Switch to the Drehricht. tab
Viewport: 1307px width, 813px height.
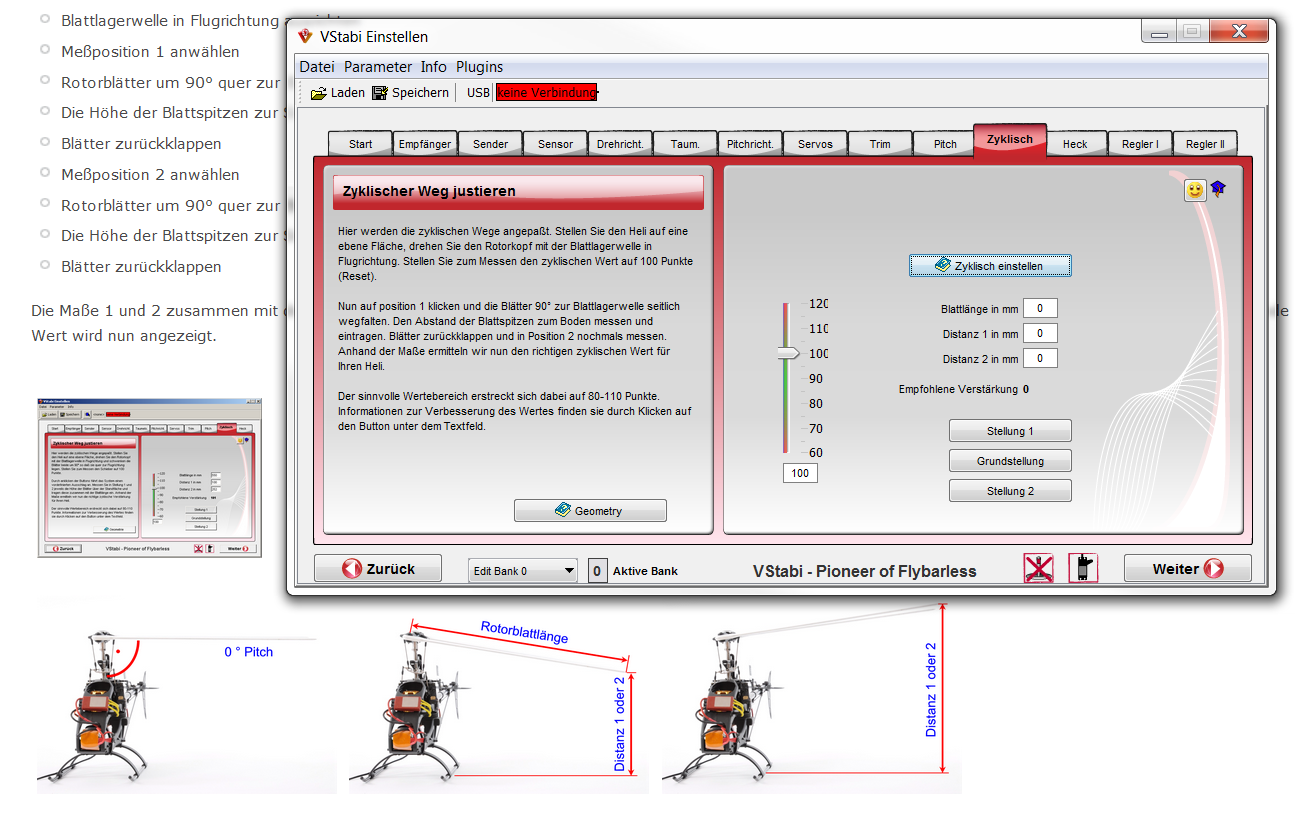click(x=620, y=143)
